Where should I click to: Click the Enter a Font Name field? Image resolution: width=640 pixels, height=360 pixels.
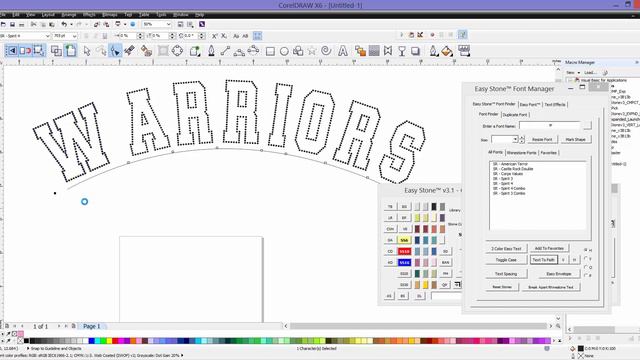point(549,126)
